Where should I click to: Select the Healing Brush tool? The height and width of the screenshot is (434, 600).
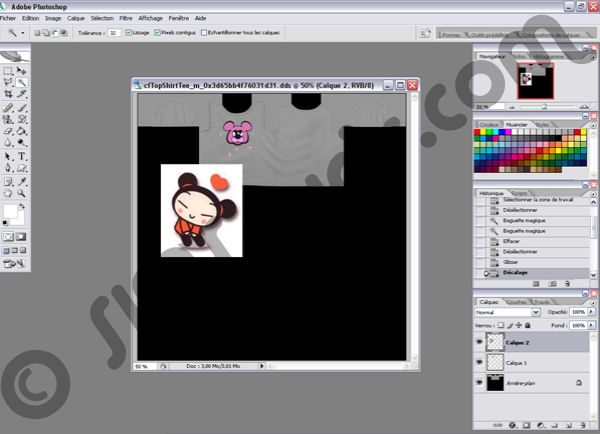[x=8, y=108]
